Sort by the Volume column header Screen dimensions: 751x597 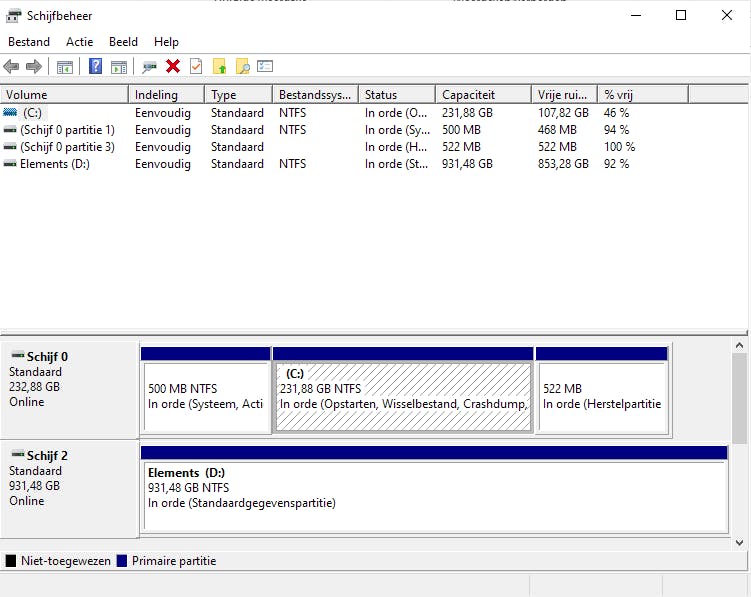[65, 95]
